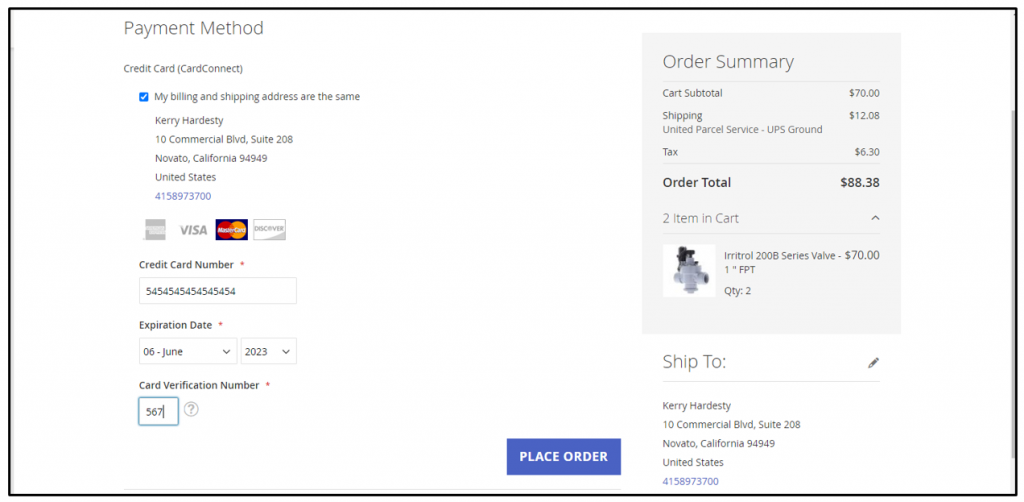
Task: Click the VISA card logo
Action: point(193,230)
